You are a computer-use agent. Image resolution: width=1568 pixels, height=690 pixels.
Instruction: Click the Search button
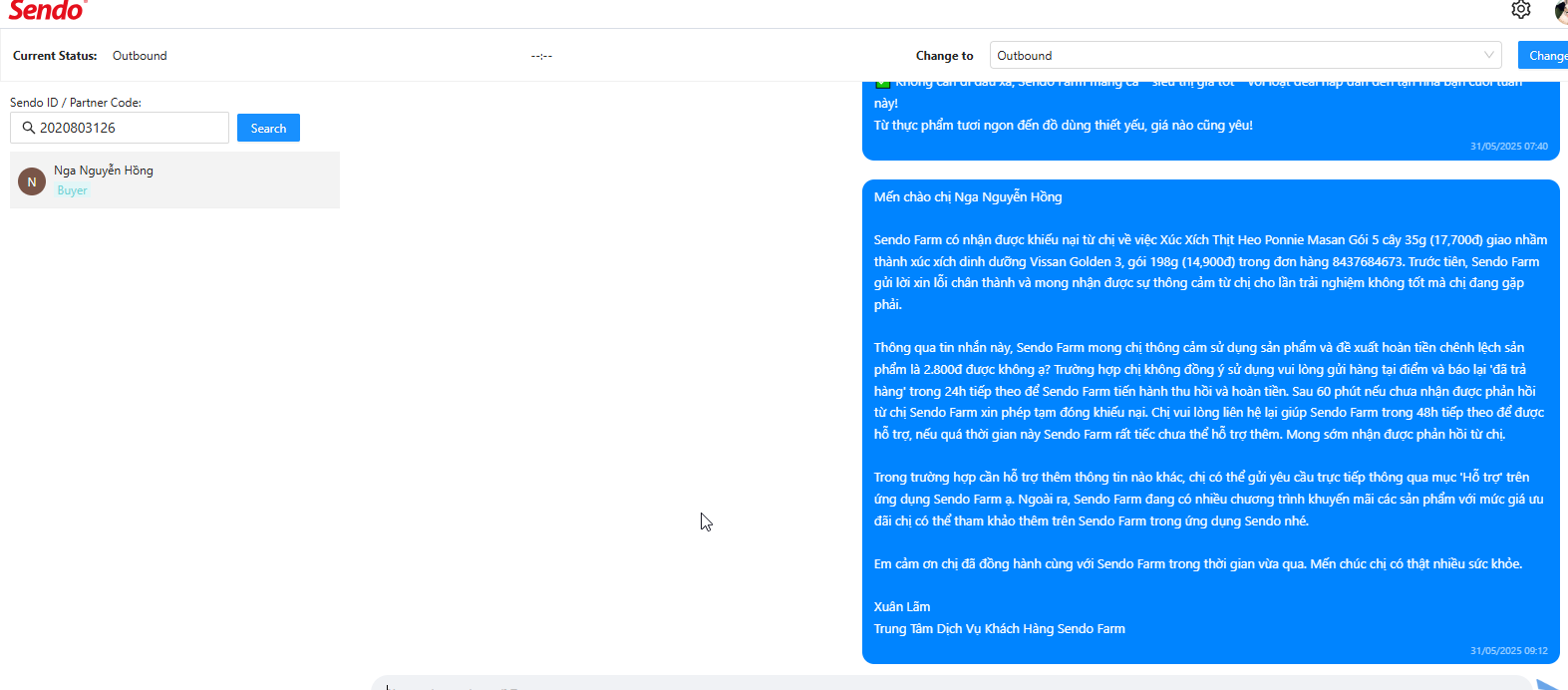click(x=268, y=128)
